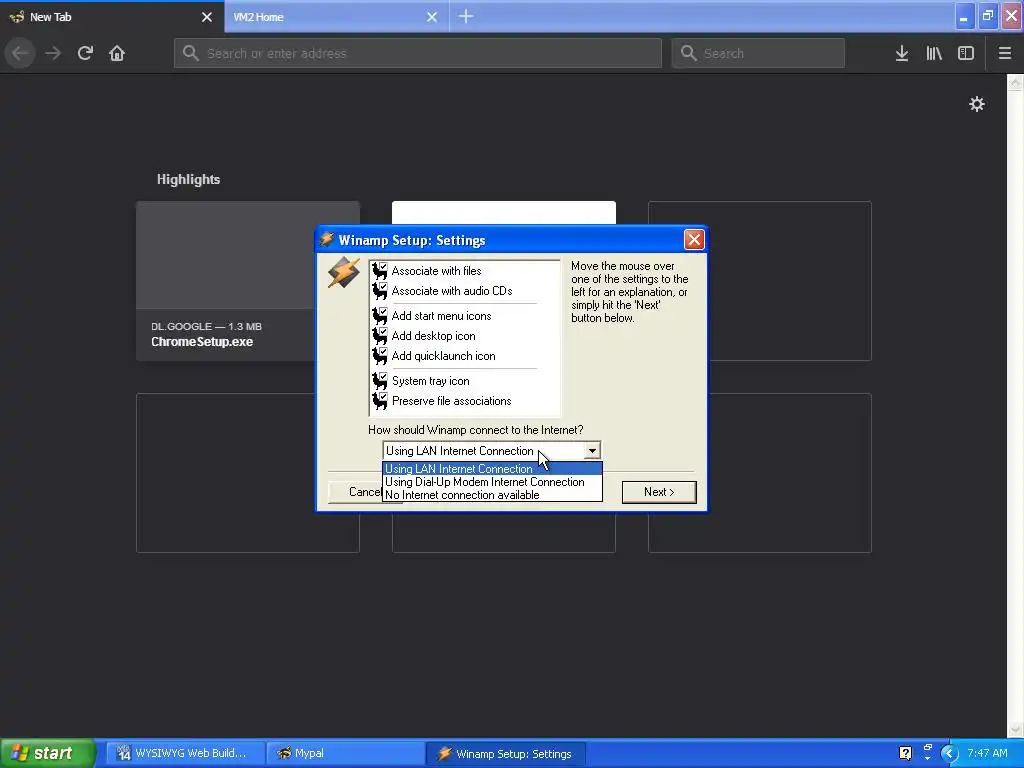The height and width of the screenshot is (768, 1024).
Task: Click the magnifier icon in search box
Action: [688, 53]
